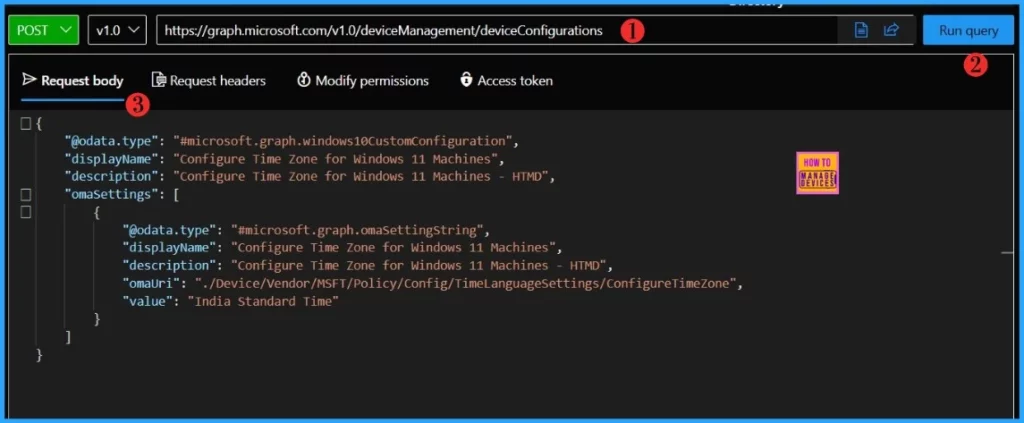
Task: Open the Modify permissions tab
Action: click(363, 81)
